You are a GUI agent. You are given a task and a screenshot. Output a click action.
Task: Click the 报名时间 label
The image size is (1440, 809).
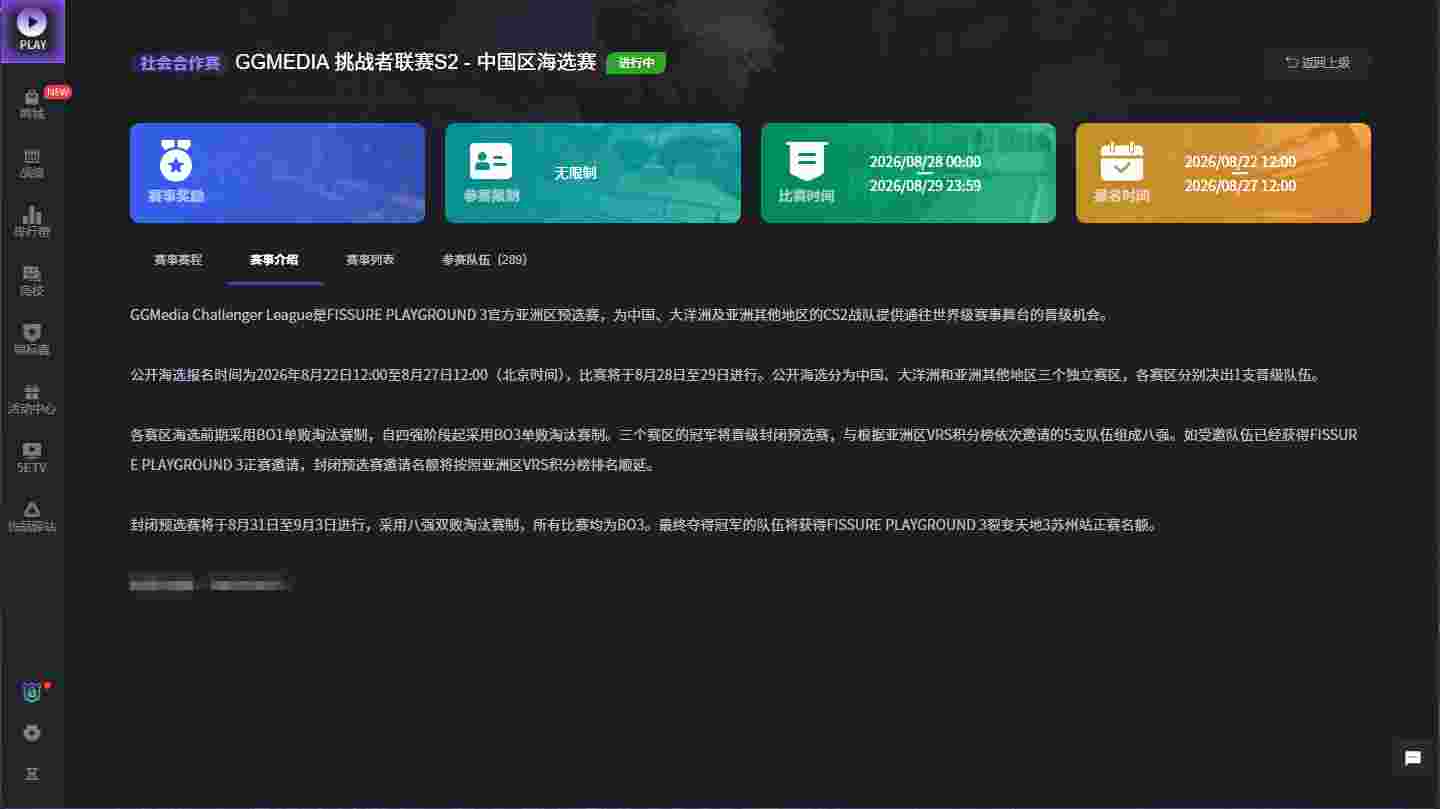tap(1121, 196)
